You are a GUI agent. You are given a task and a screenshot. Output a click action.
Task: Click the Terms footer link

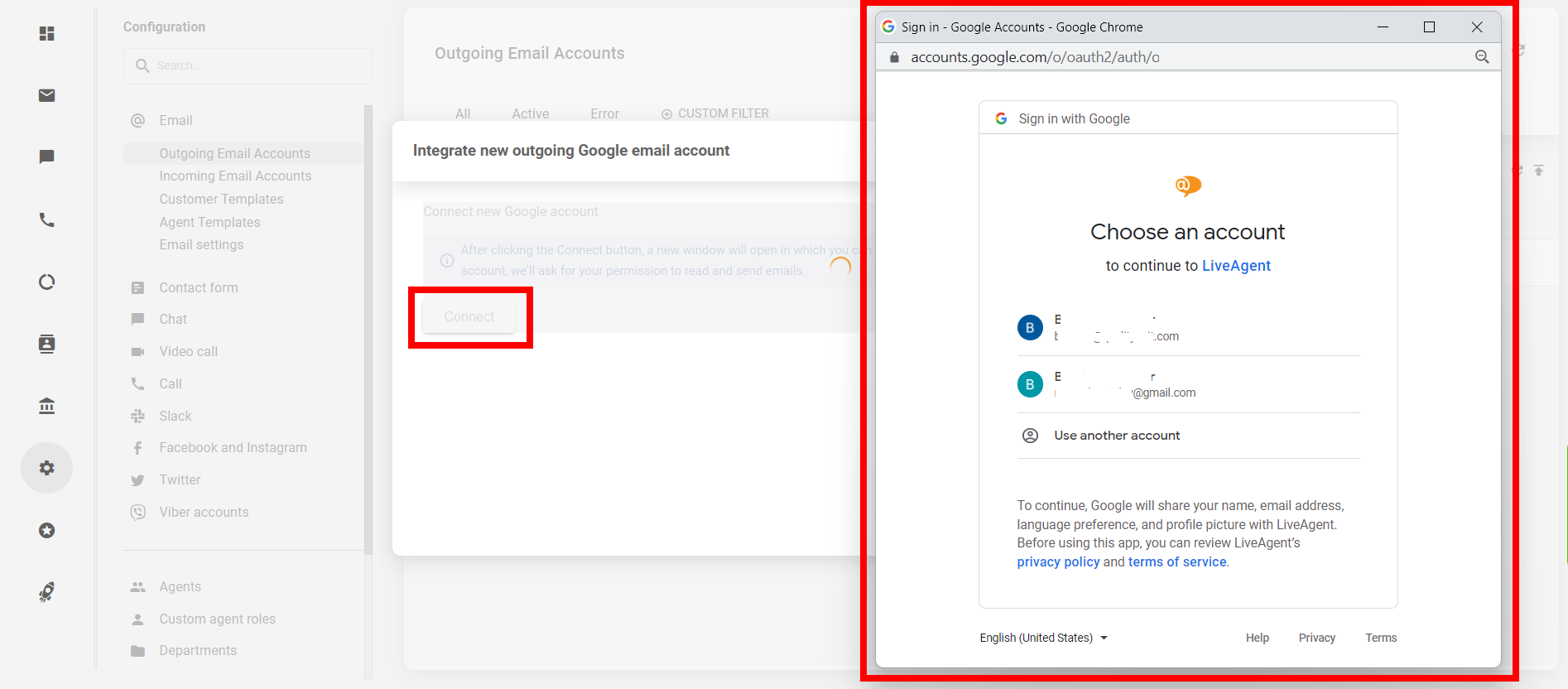point(1381,638)
